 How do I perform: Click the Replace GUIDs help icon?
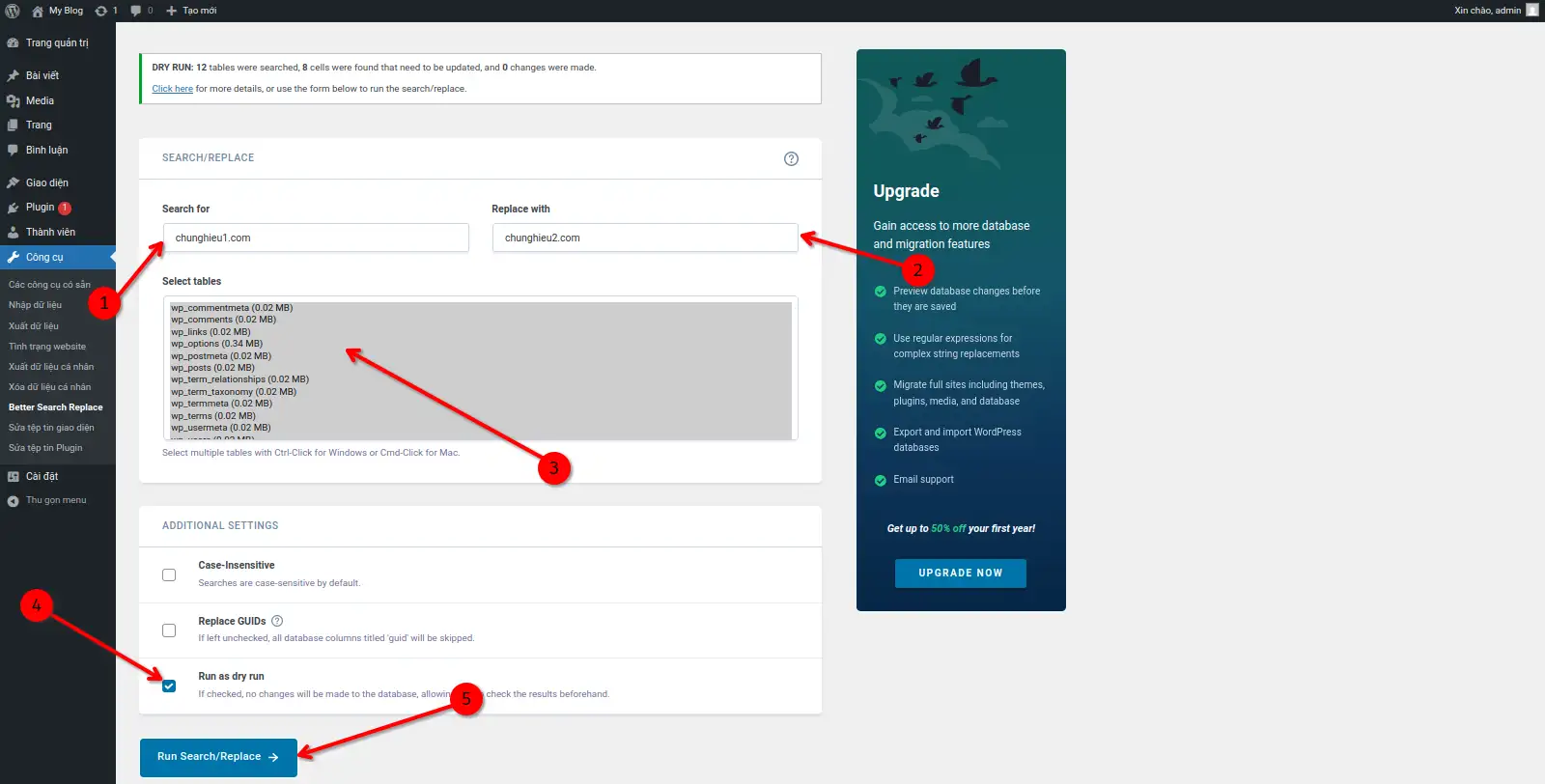(x=277, y=621)
